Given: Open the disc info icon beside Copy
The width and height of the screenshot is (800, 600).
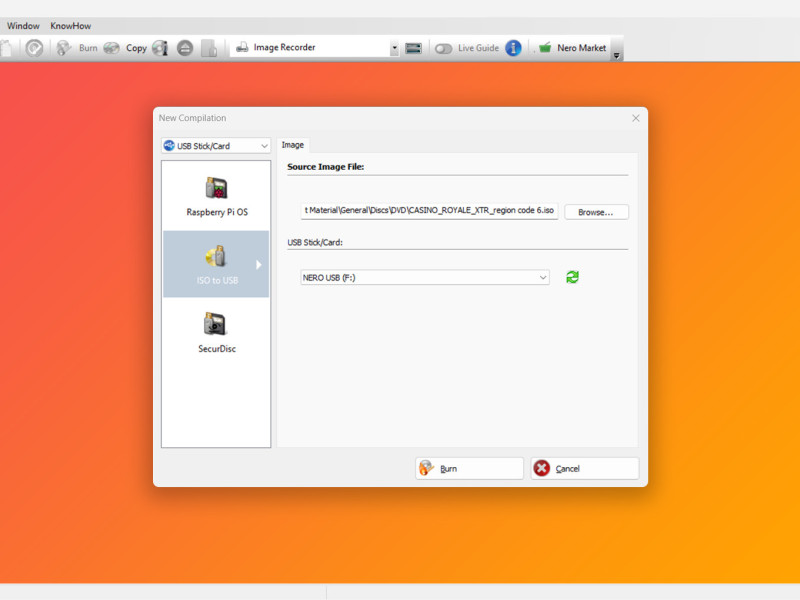Looking at the screenshot, I should pyautogui.click(x=160, y=48).
